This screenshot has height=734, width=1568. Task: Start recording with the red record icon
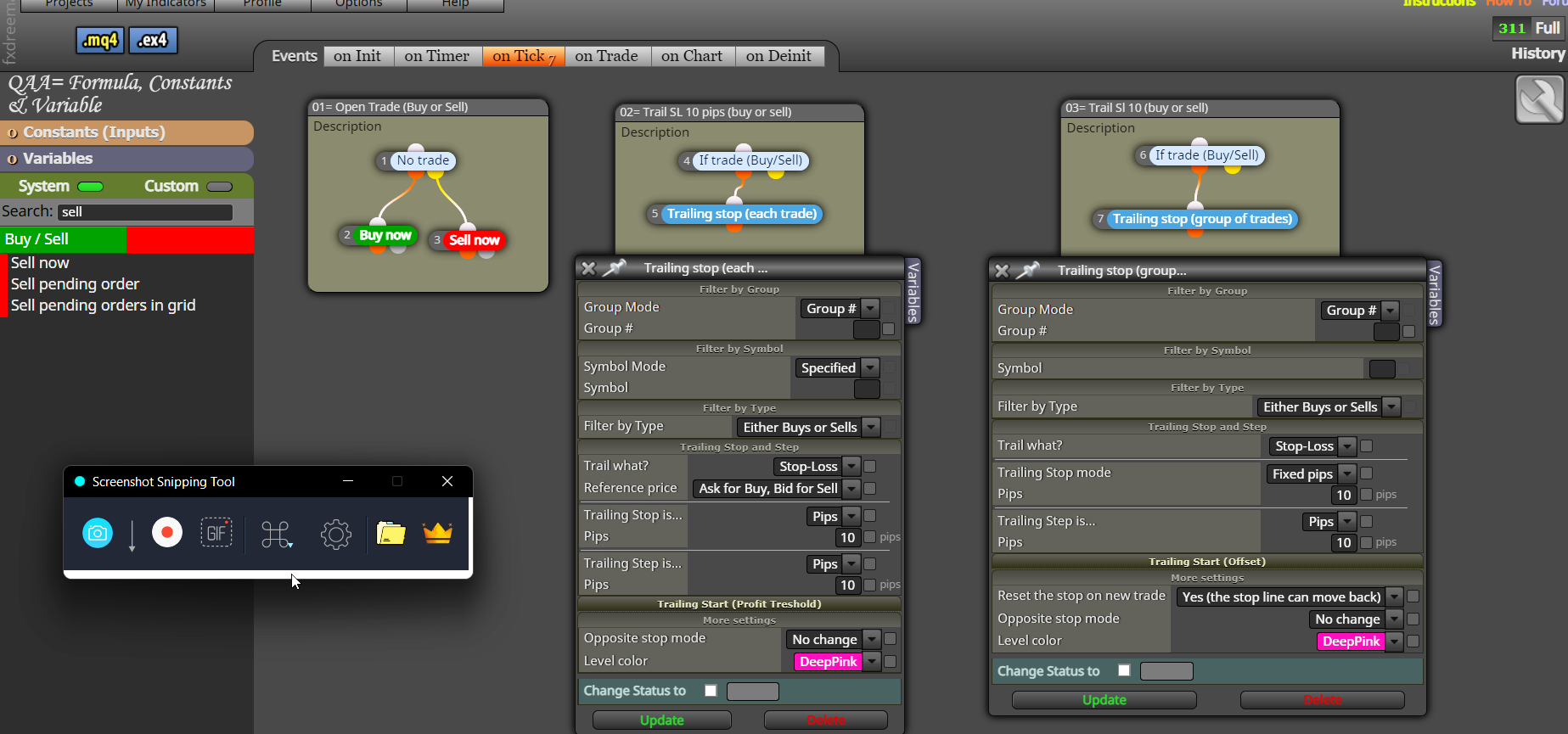(x=167, y=533)
